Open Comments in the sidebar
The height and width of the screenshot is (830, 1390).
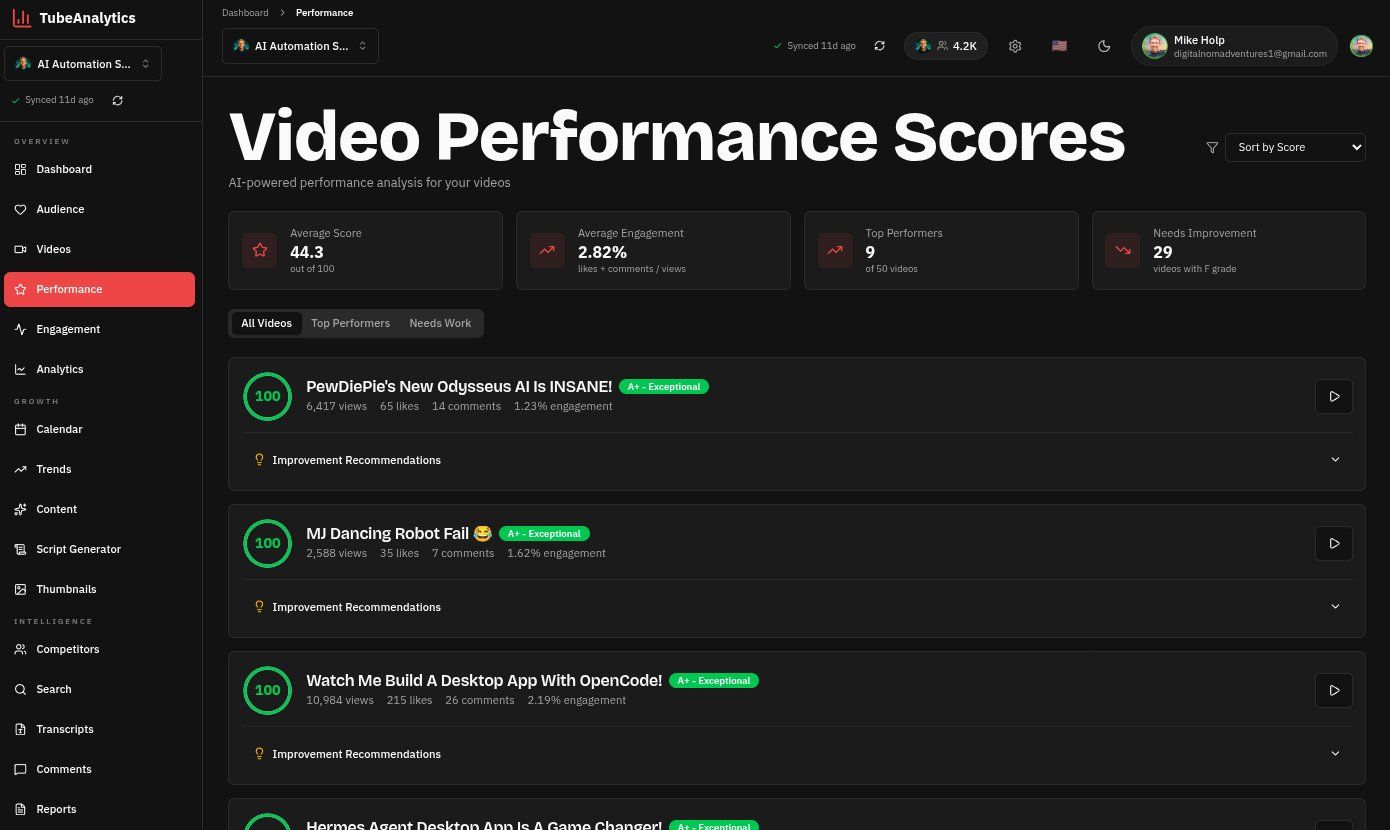click(x=99, y=769)
